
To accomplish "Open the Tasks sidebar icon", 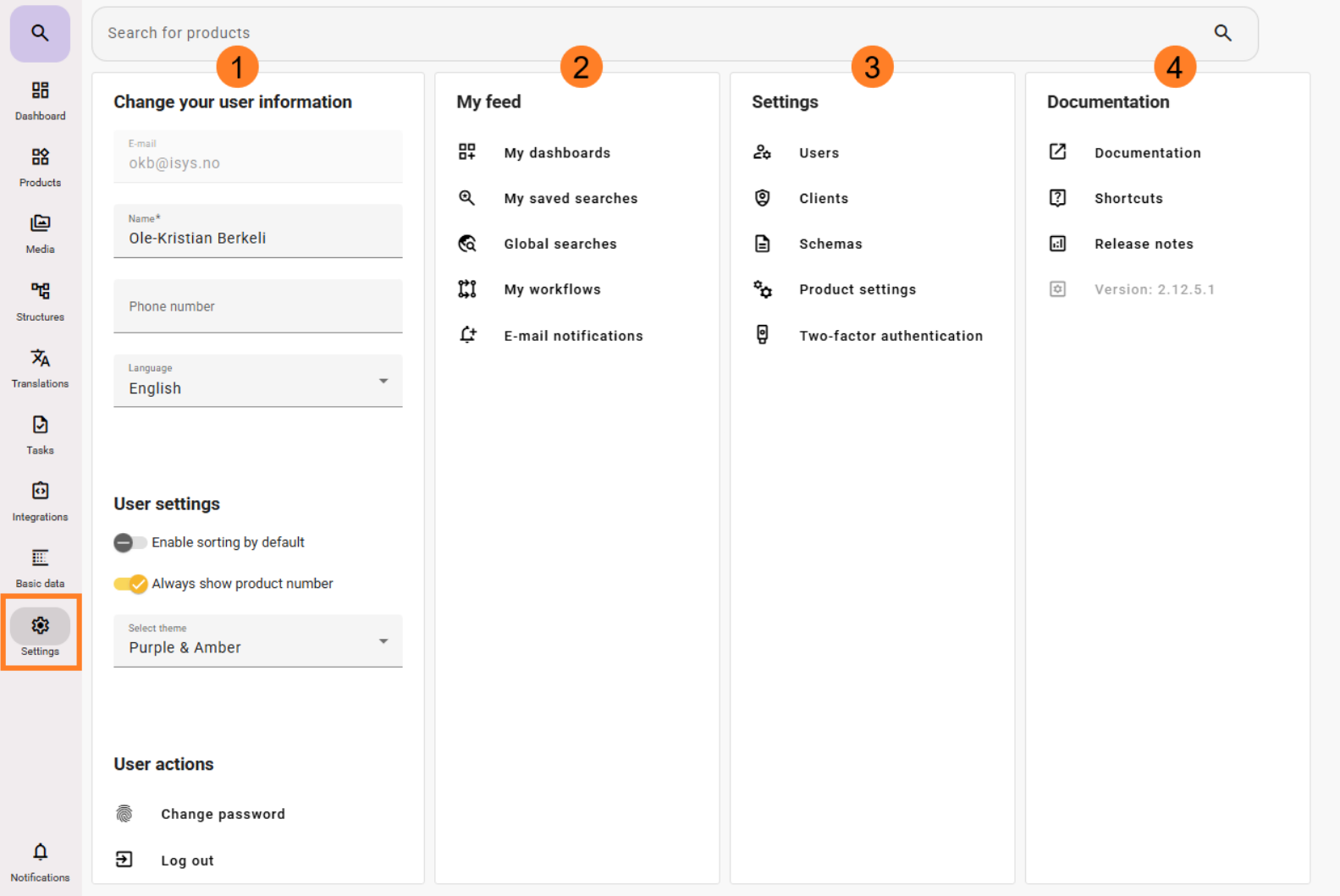I will 40,434.
